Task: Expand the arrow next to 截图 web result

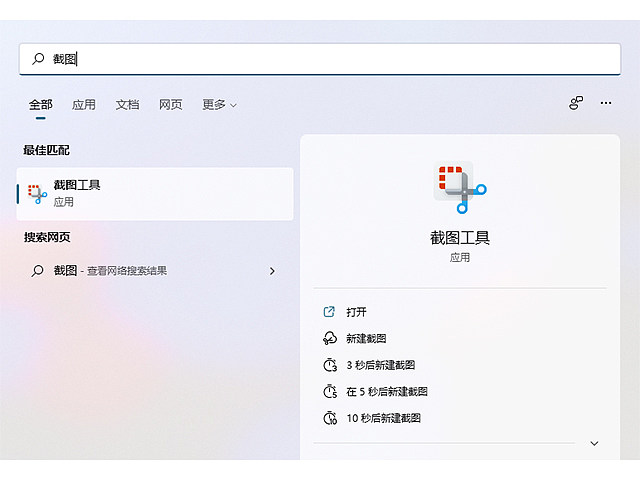Action: point(272,271)
